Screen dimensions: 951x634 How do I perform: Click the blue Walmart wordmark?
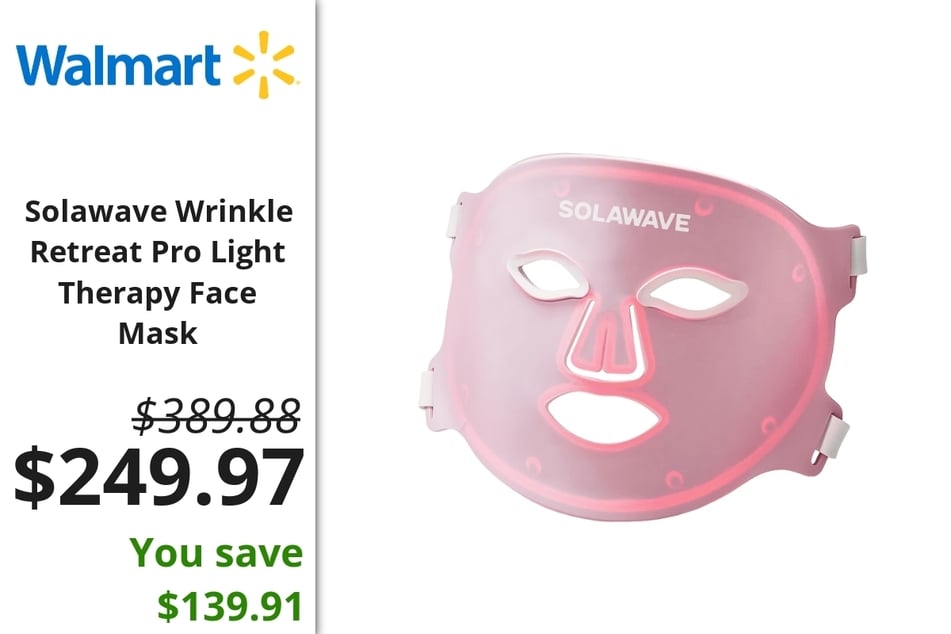pyautogui.click(x=118, y=65)
